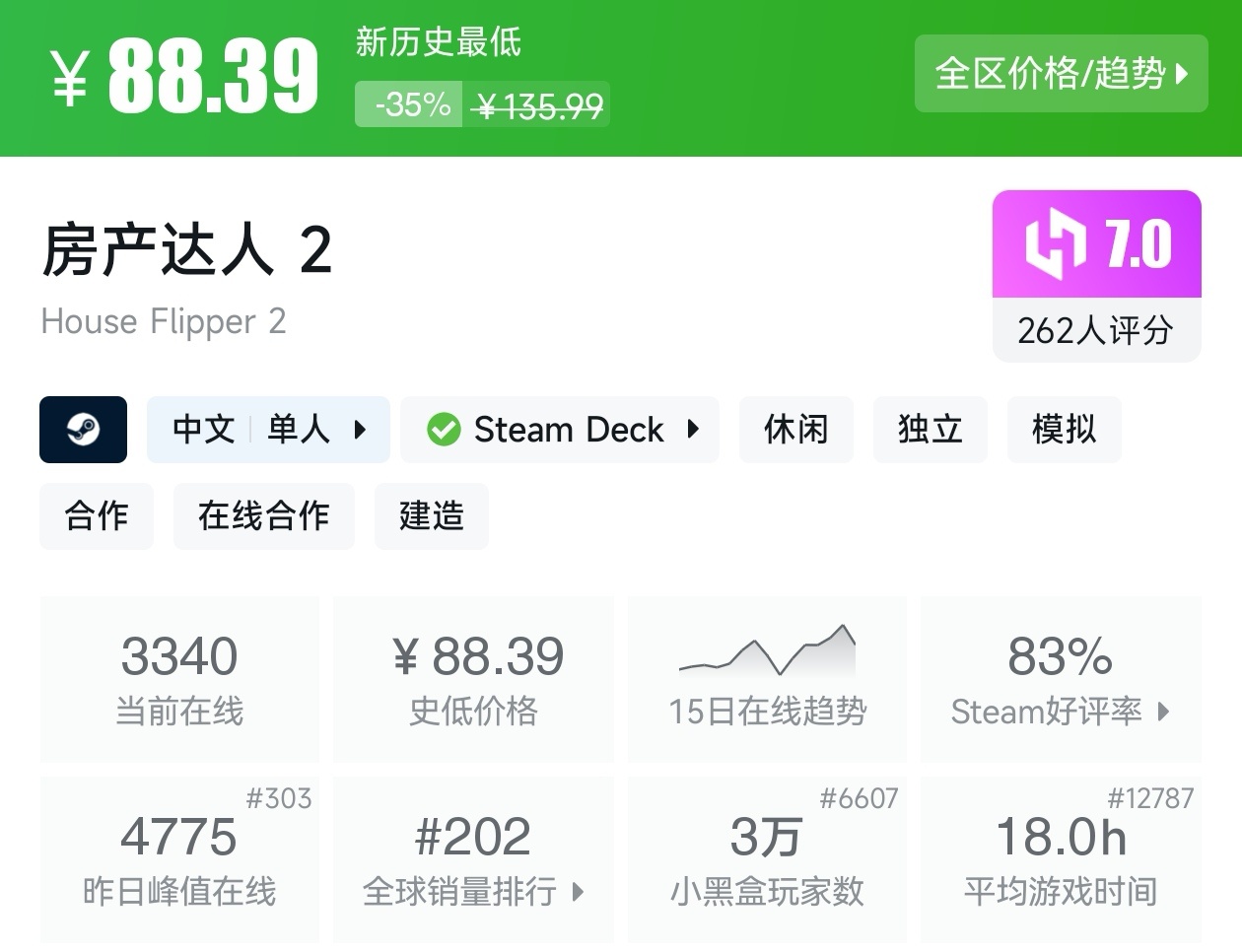
Task: Click the 262人评分 rating count
Action: point(1095,330)
